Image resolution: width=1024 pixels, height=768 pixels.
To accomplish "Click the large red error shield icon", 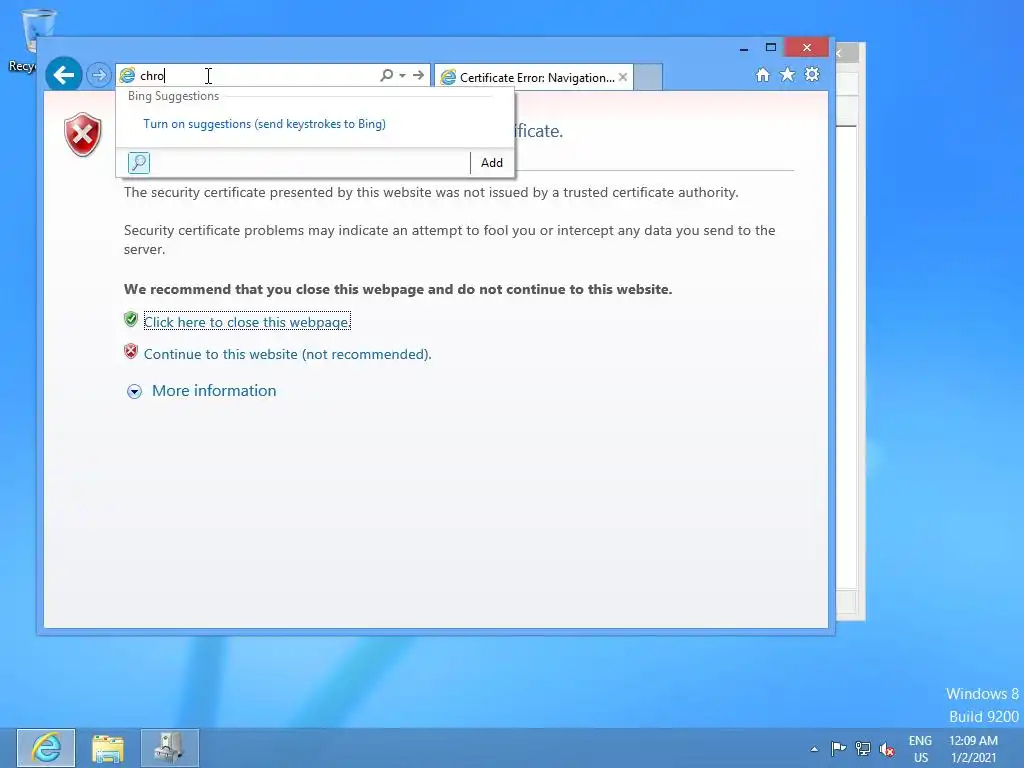I will [83, 135].
